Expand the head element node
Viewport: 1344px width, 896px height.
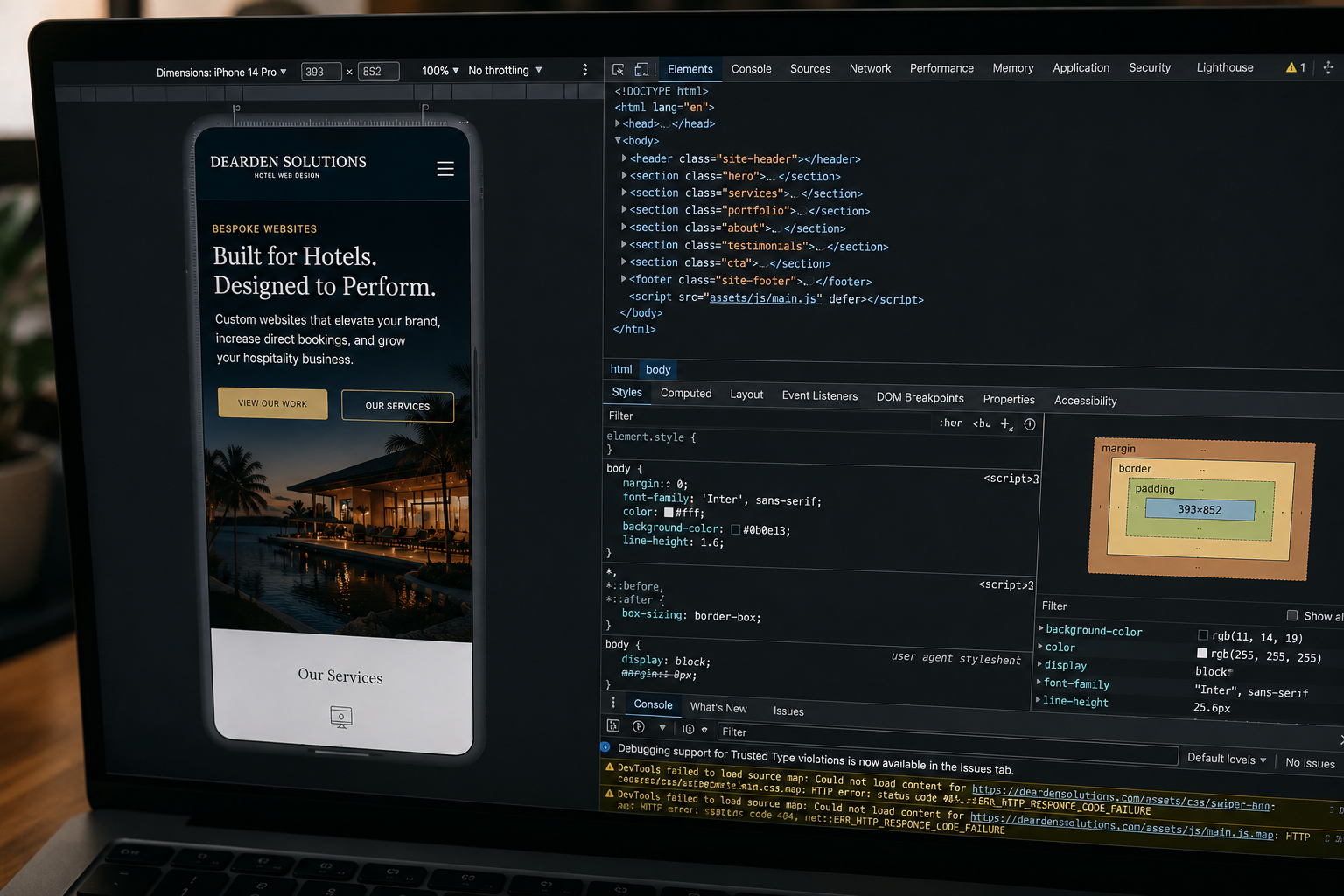coord(618,123)
